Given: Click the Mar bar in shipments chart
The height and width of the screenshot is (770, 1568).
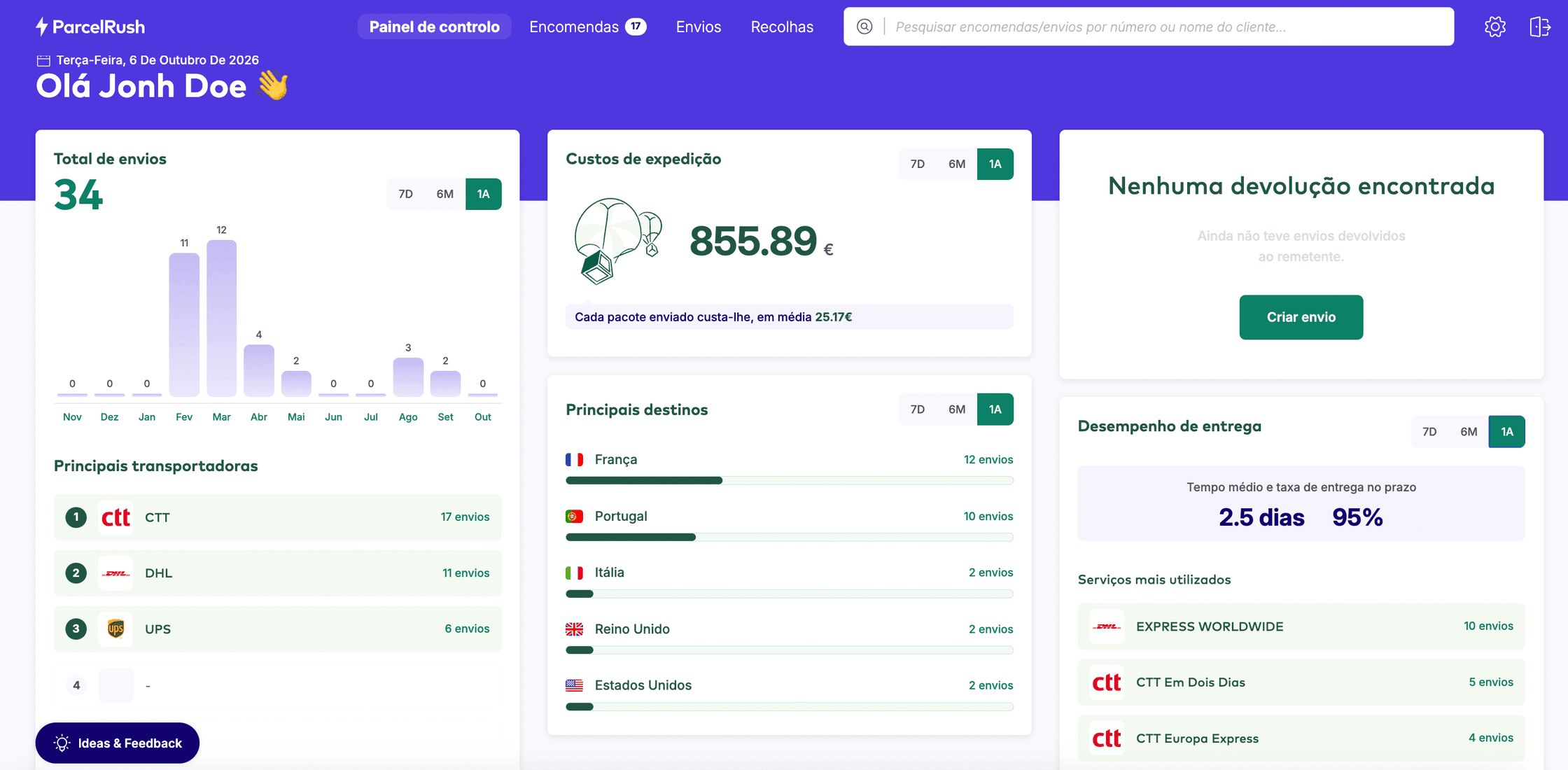Looking at the screenshot, I should pyautogui.click(x=221, y=318).
